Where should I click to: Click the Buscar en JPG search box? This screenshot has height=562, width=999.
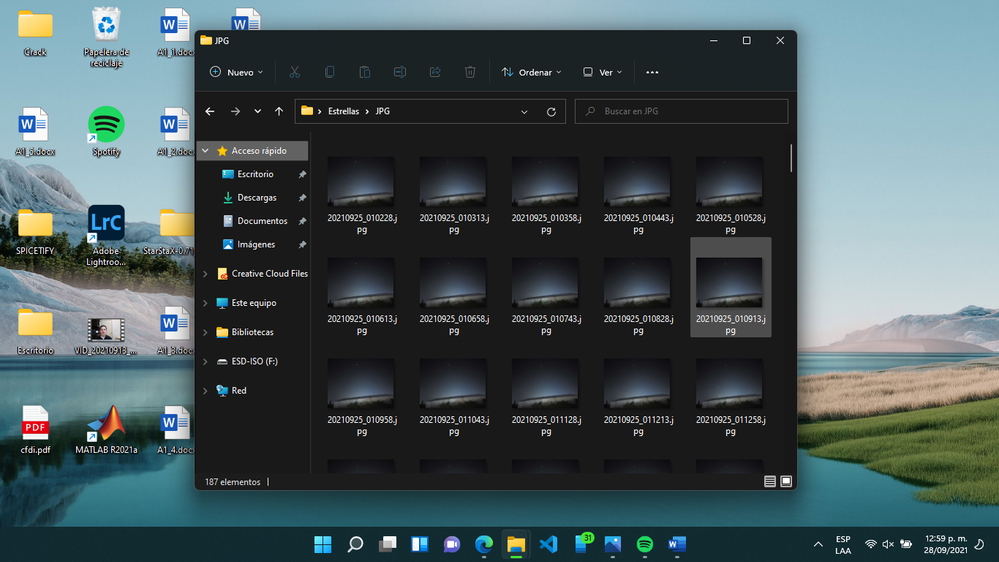[681, 111]
